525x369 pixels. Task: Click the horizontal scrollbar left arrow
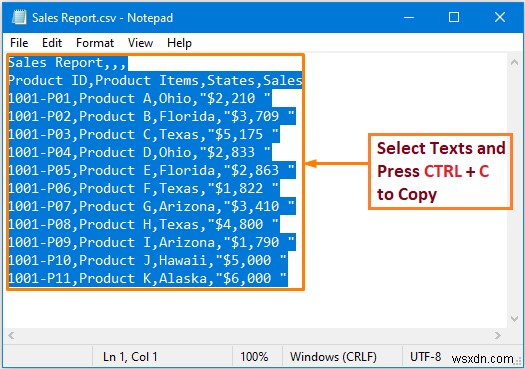click(x=11, y=335)
